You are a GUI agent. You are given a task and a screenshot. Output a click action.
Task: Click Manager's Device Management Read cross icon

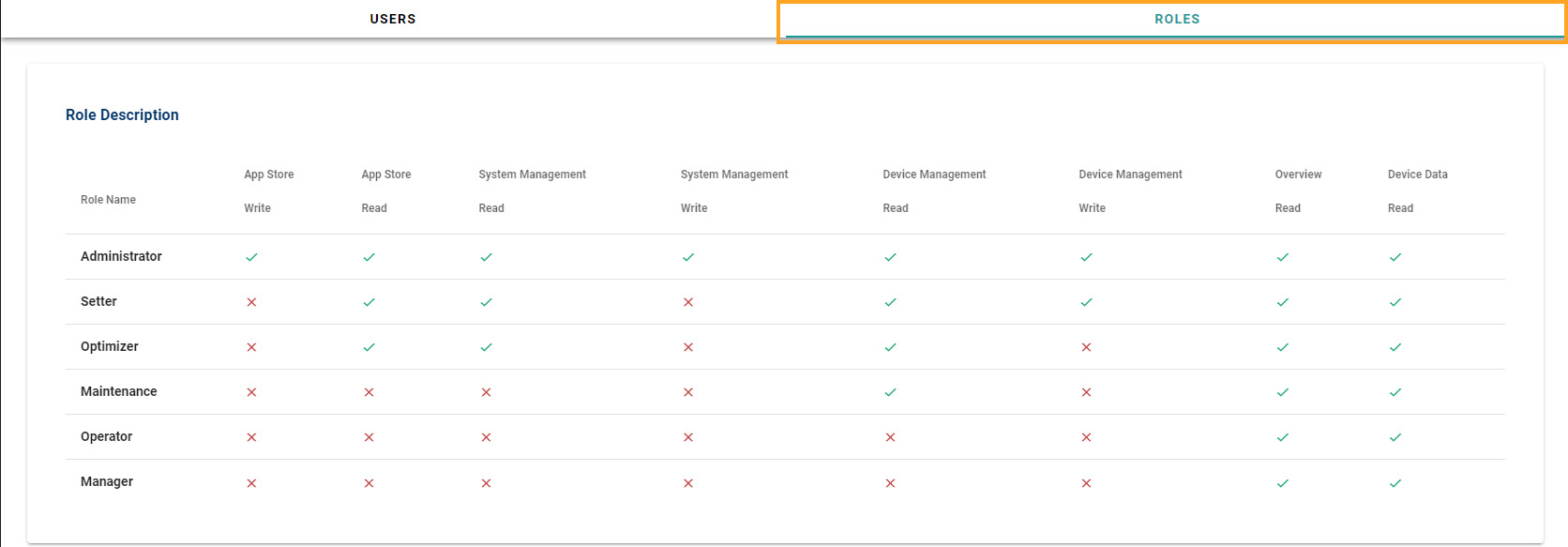pyautogui.click(x=890, y=483)
